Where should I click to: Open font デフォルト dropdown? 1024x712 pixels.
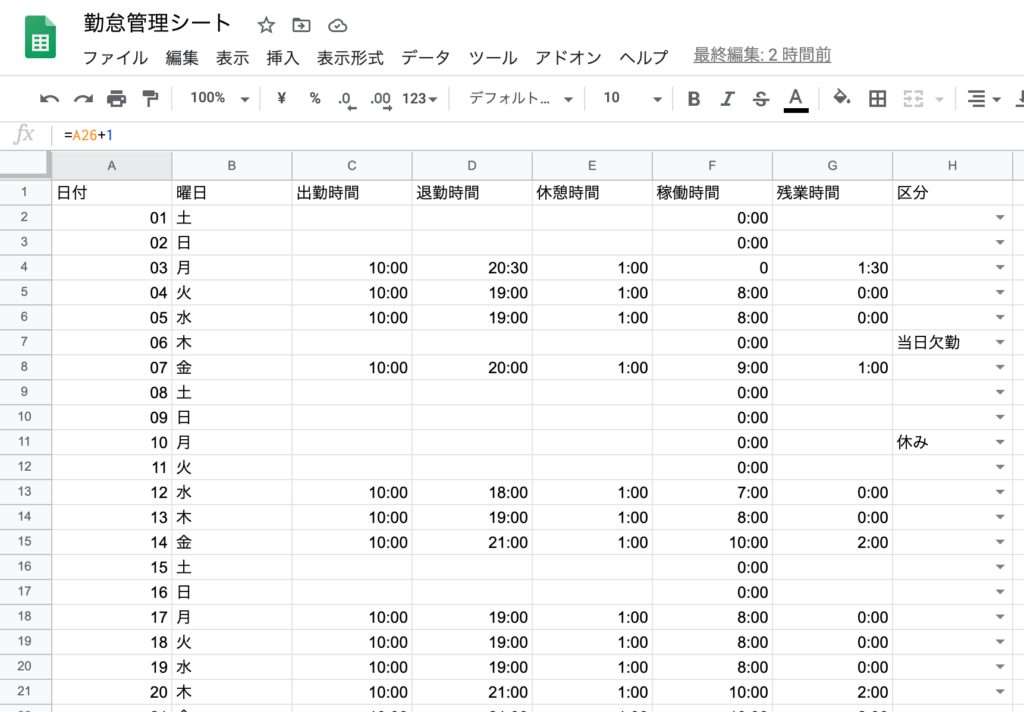[x=520, y=99]
